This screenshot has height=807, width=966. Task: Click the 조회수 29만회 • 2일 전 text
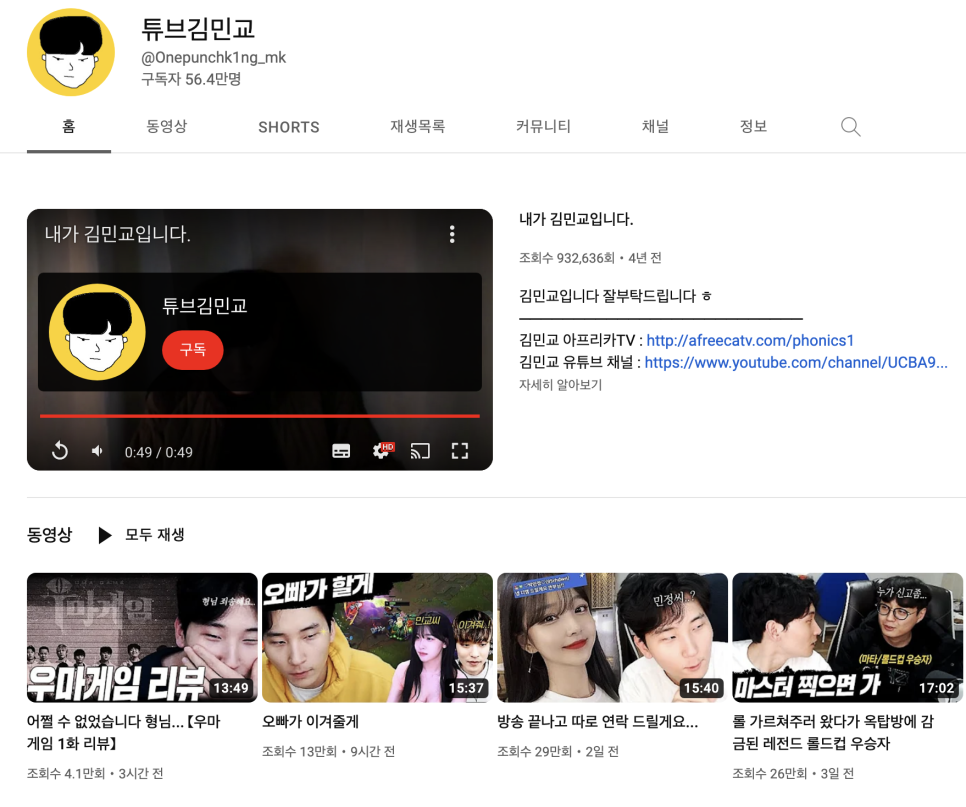(558, 752)
